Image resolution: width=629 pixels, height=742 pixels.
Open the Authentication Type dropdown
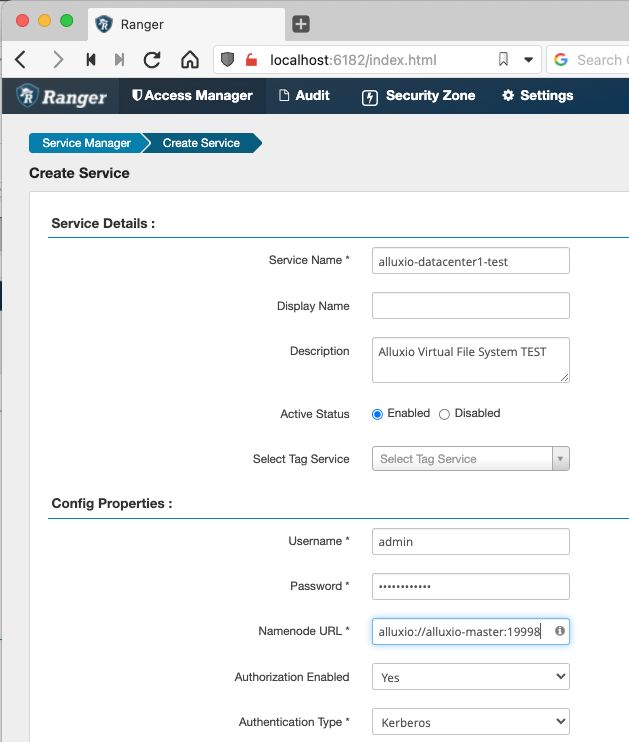pyautogui.click(x=470, y=722)
